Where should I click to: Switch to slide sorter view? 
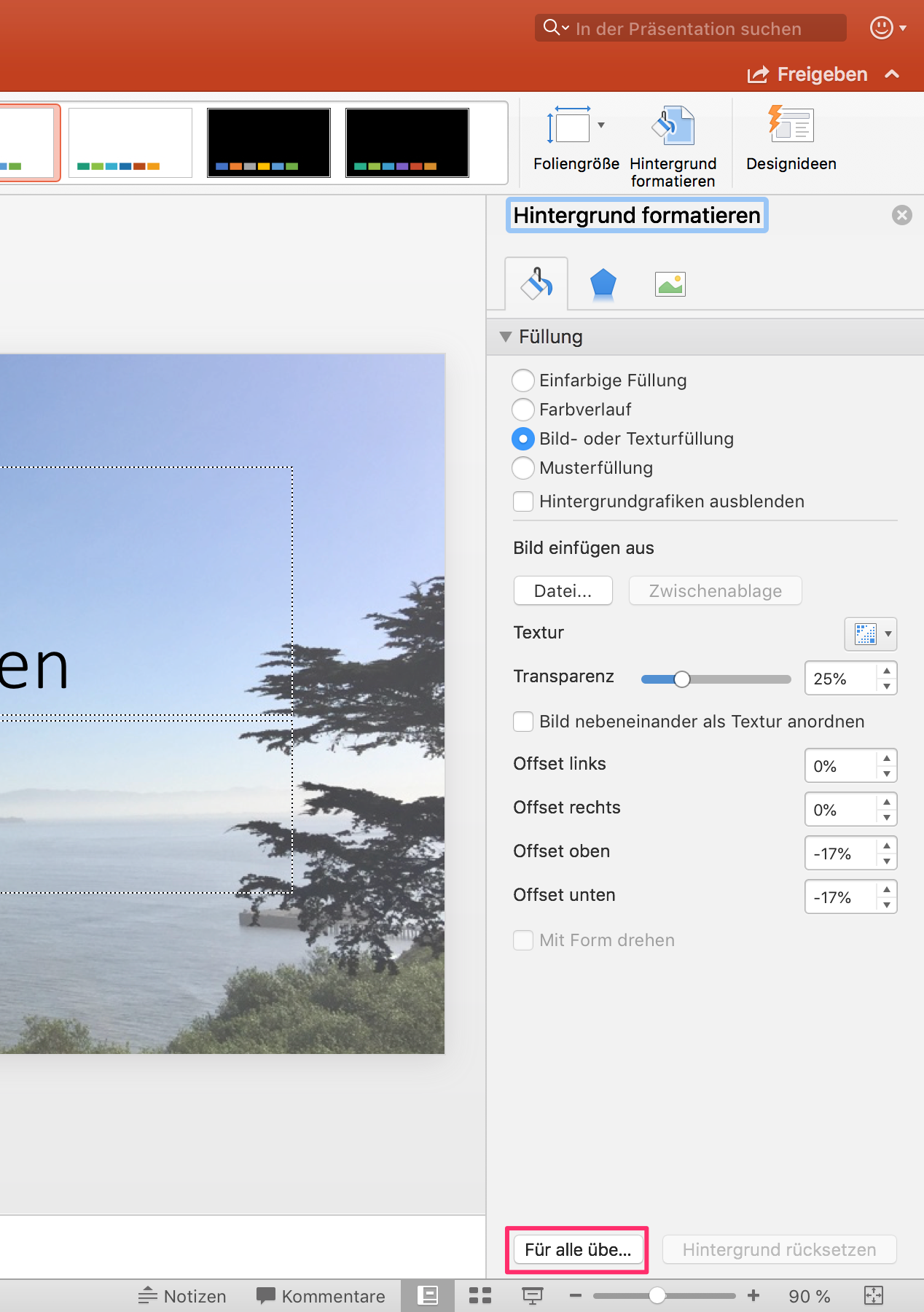point(480,1295)
